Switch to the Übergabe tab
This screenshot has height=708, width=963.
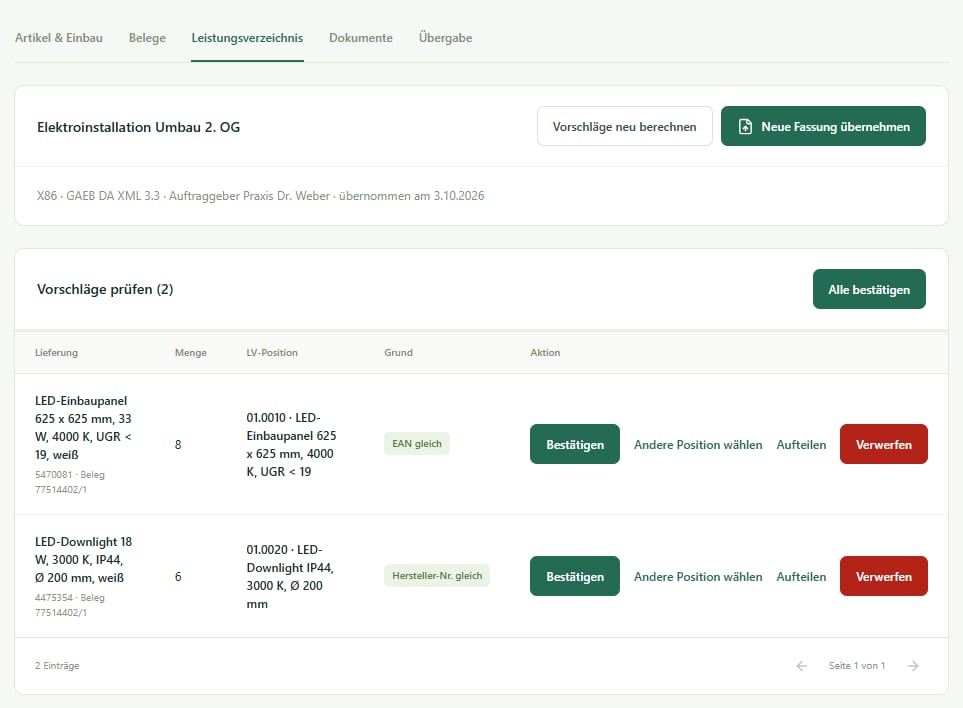point(445,37)
